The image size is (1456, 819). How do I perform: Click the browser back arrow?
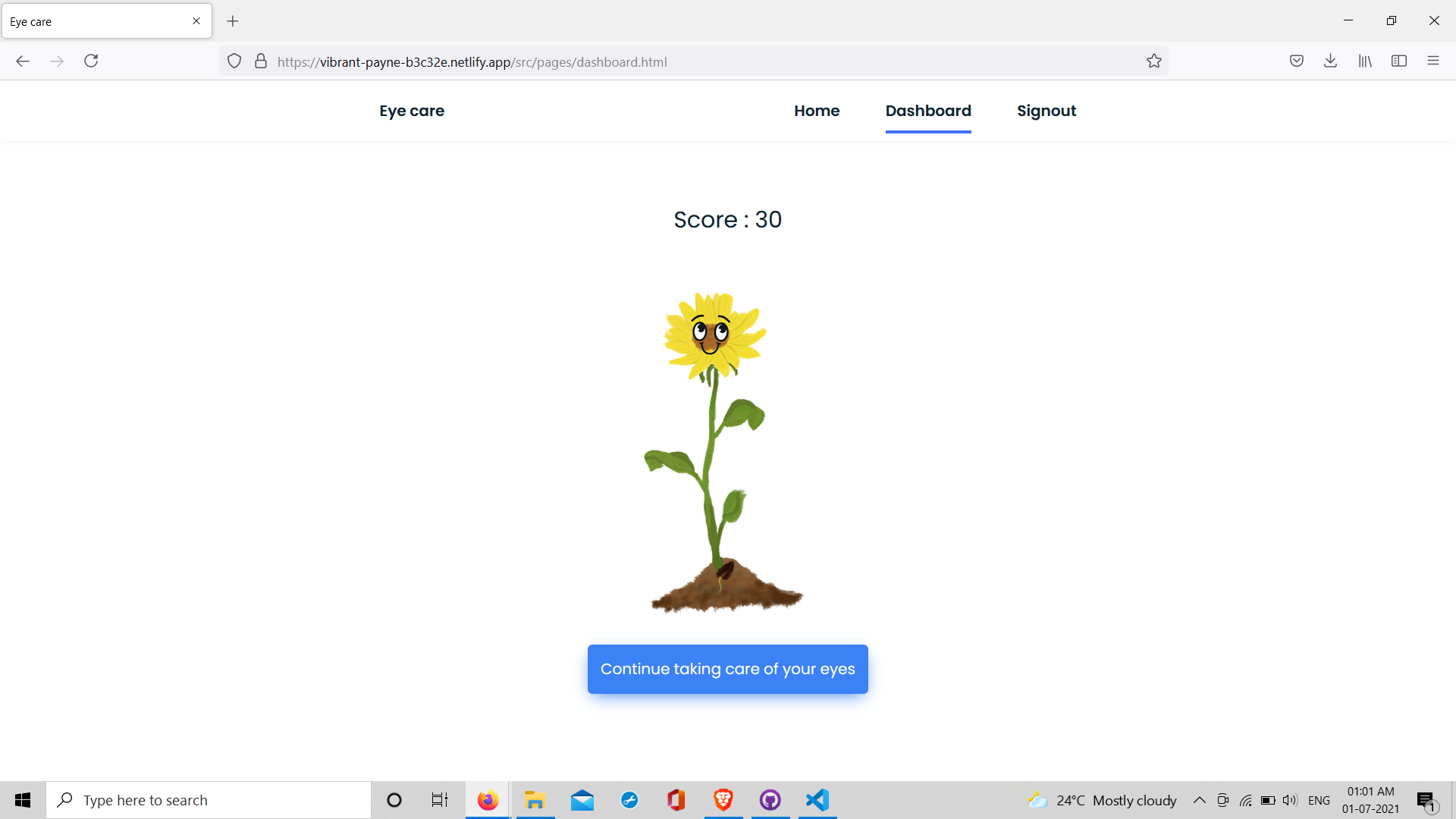[23, 61]
